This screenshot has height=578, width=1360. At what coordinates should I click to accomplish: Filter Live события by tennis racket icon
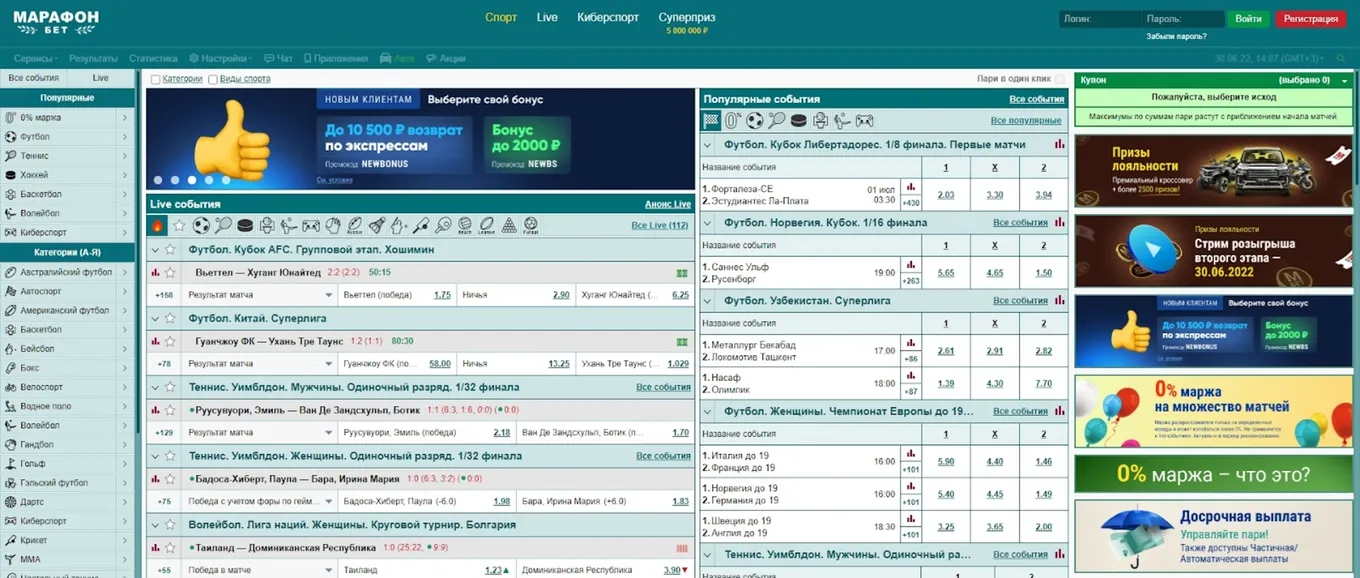point(223,225)
